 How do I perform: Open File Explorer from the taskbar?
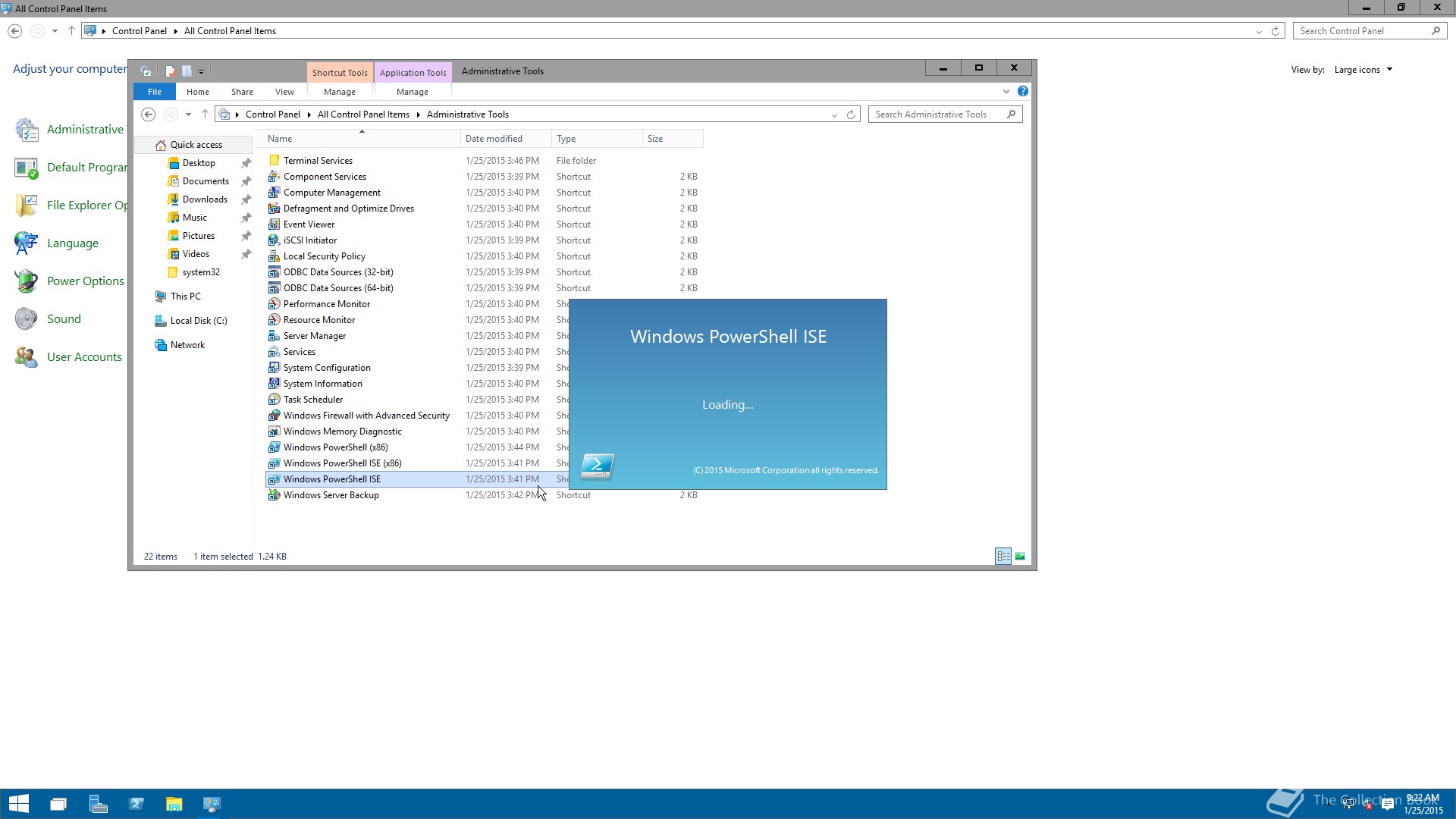click(174, 804)
